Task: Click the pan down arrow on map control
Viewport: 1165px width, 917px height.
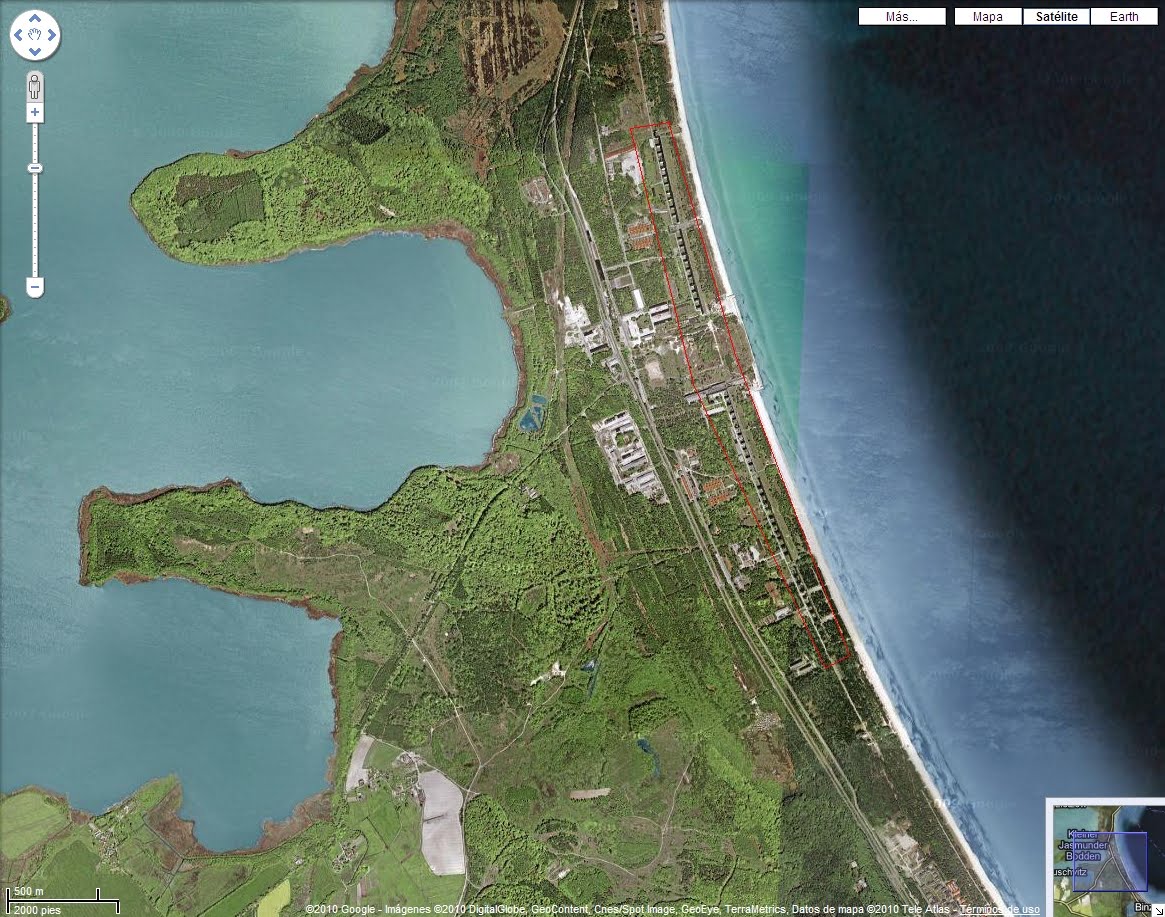Action: [35, 52]
